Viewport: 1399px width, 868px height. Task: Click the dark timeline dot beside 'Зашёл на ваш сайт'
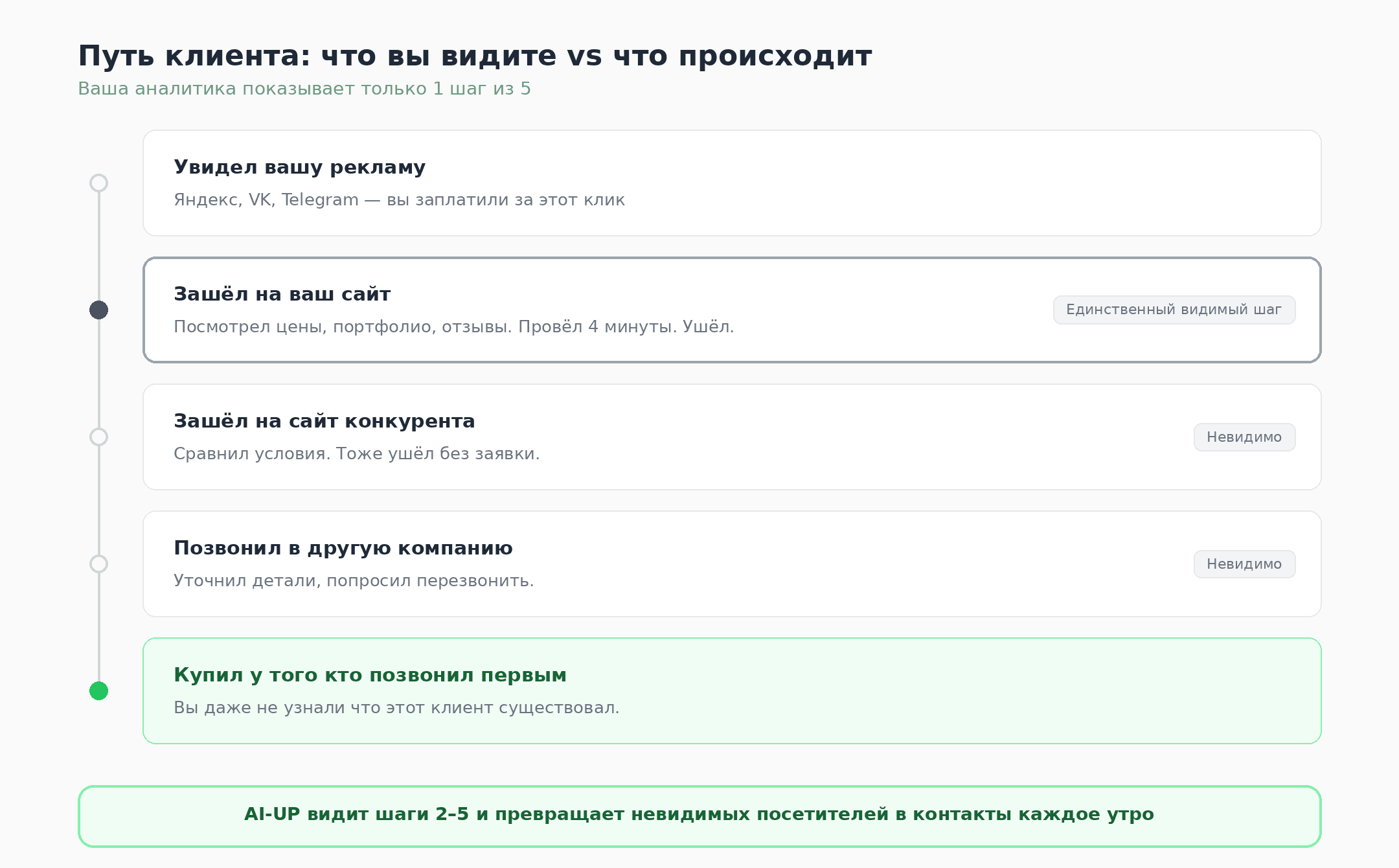pyautogui.click(x=99, y=310)
